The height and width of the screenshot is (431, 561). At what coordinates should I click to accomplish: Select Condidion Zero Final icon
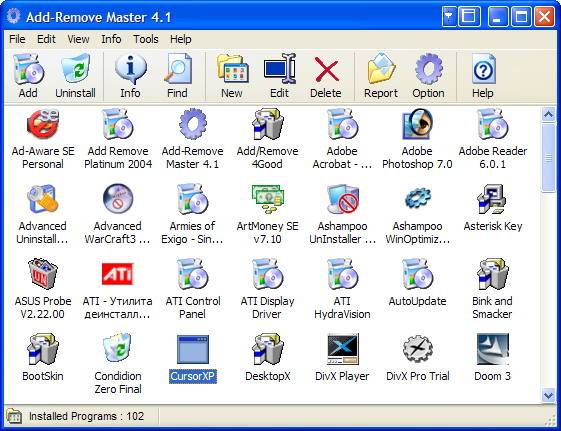[118, 348]
